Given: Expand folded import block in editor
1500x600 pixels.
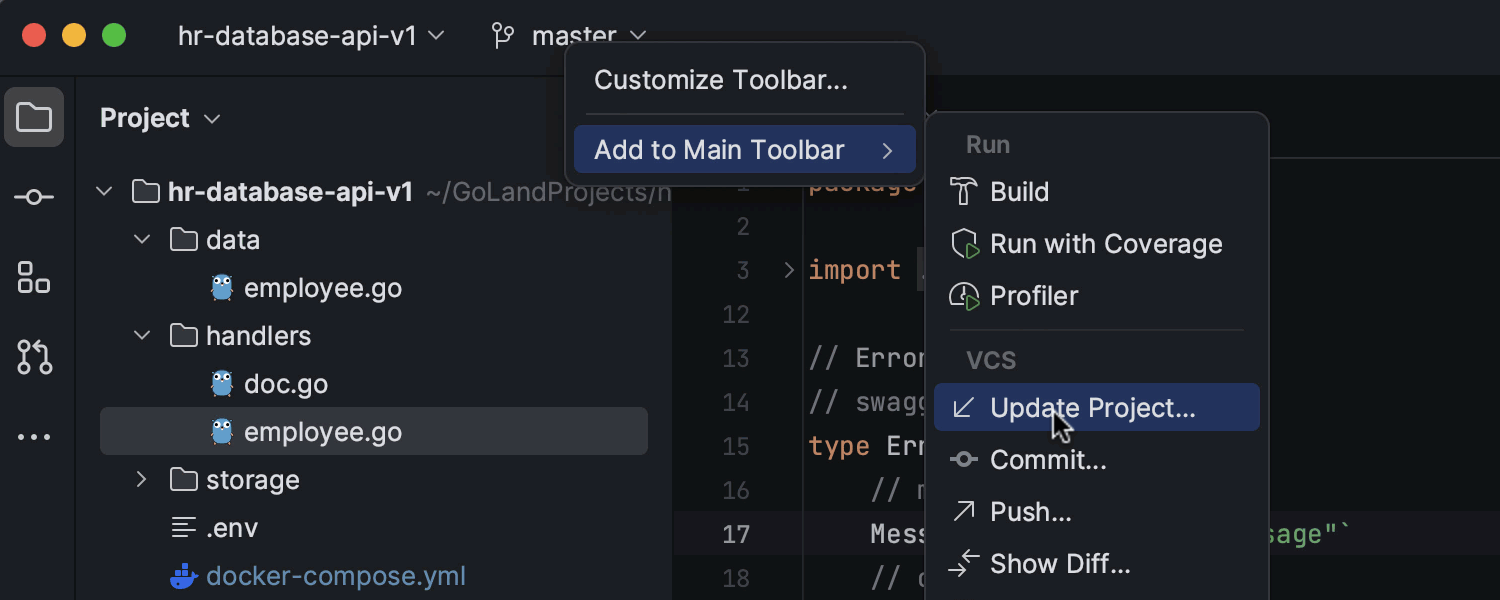Looking at the screenshot, I should pos(789,270).
